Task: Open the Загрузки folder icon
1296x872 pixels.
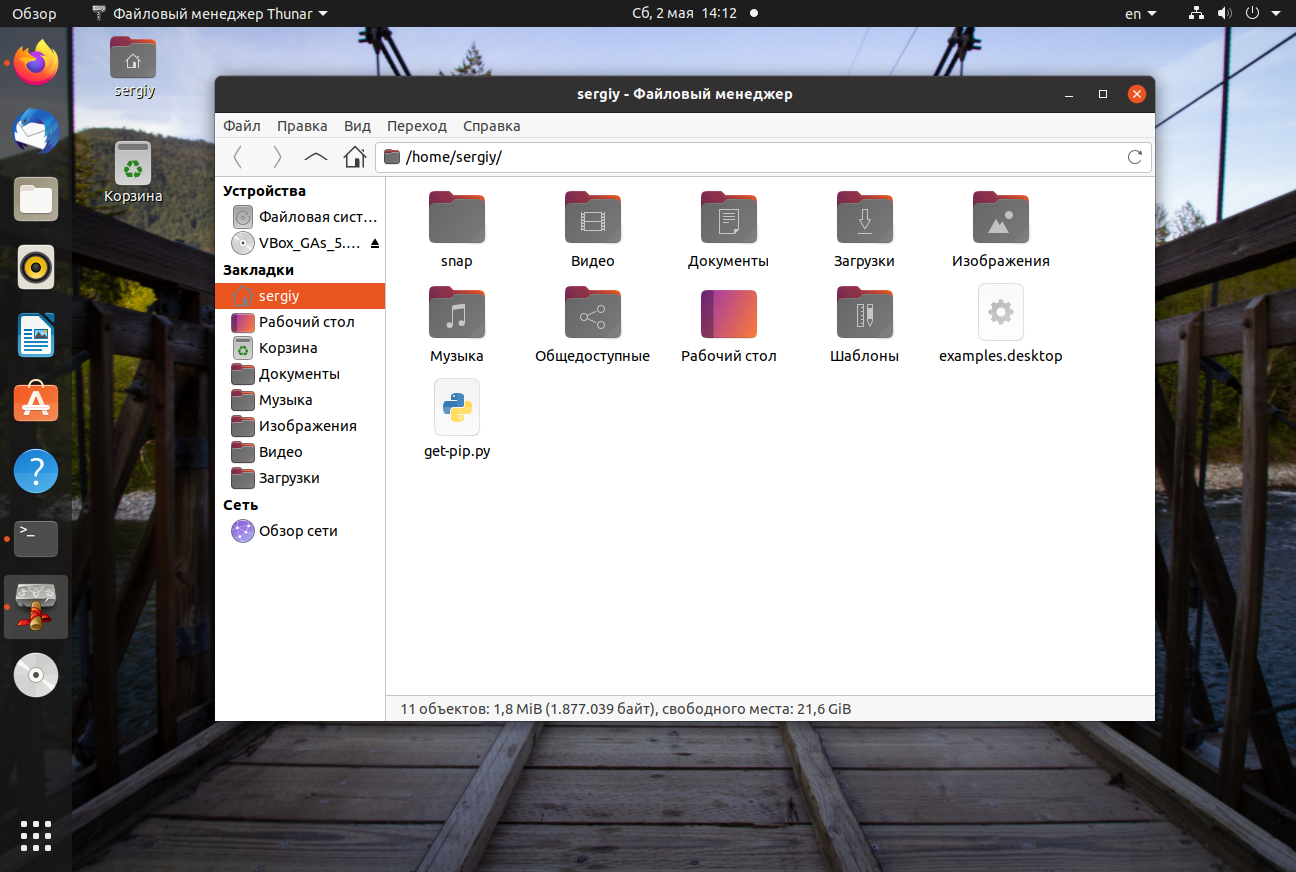Action: (x=864, y=218)
